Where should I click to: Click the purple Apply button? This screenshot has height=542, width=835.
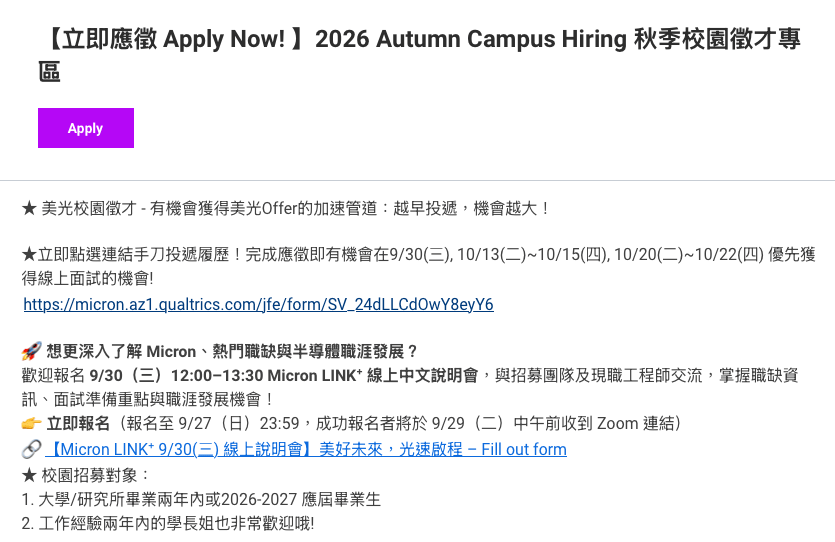tap(86, 128)
